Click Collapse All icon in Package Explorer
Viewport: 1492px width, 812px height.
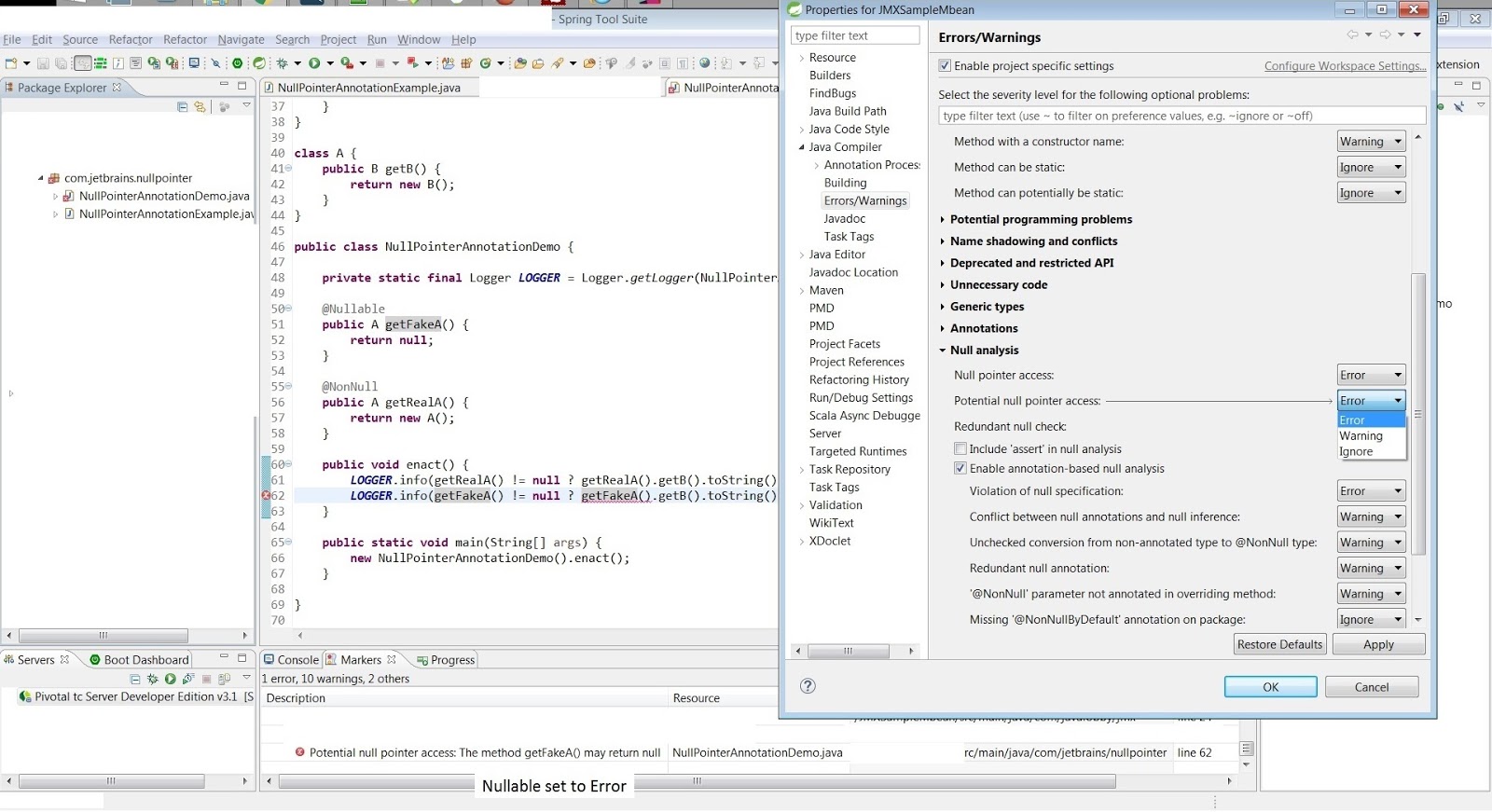(183, 107)
